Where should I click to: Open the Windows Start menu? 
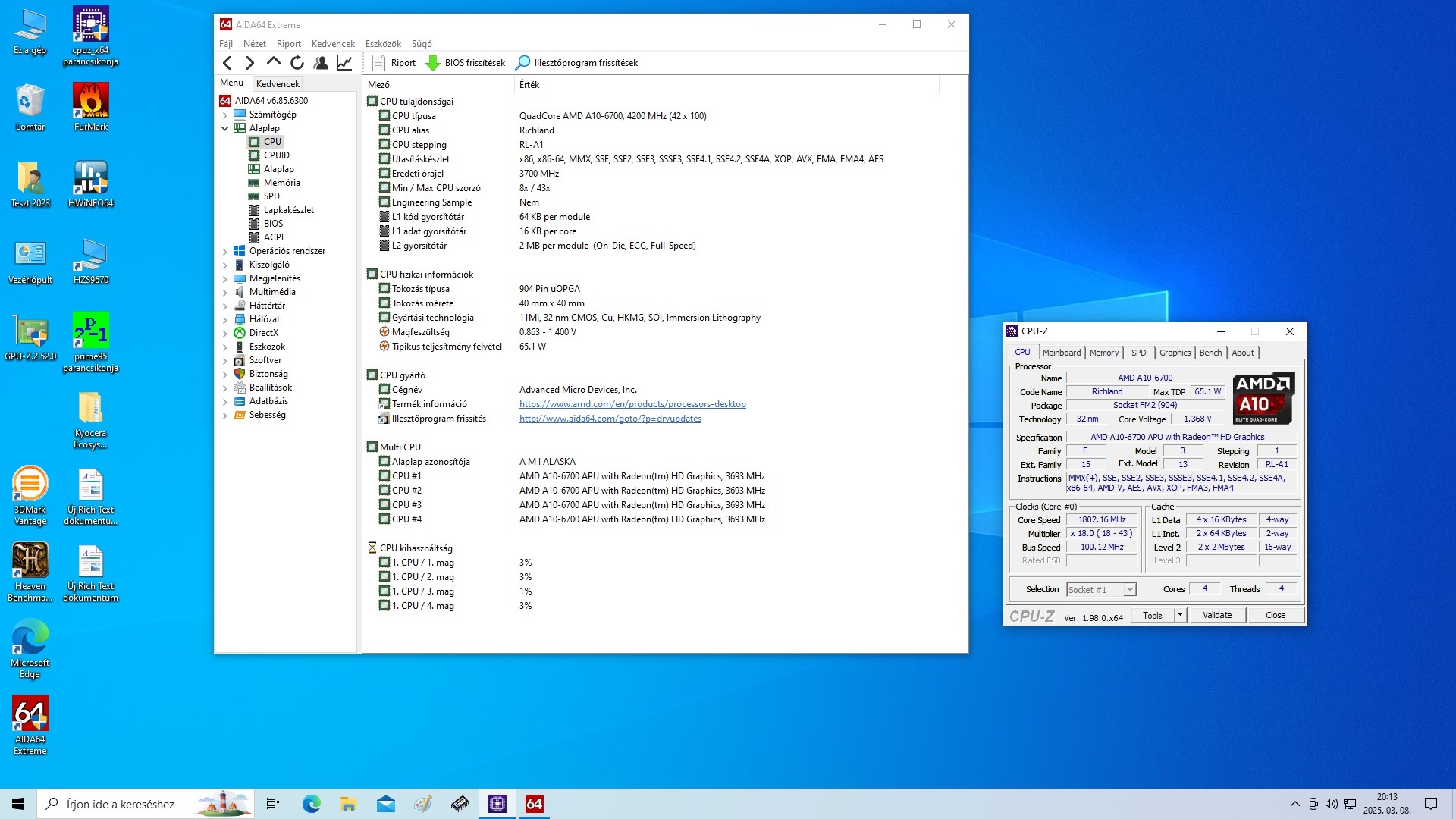coord(18,804)
